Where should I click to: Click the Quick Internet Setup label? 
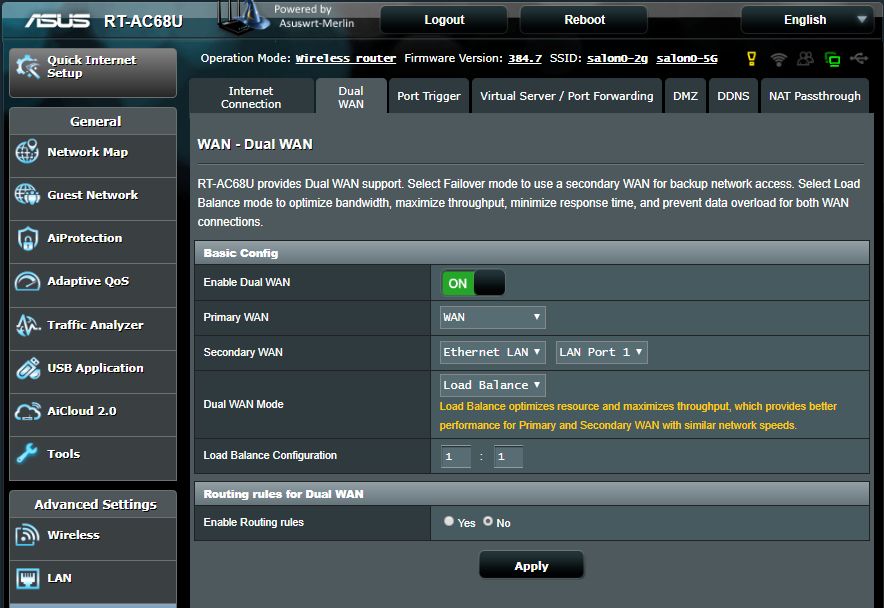pos(91,67)
